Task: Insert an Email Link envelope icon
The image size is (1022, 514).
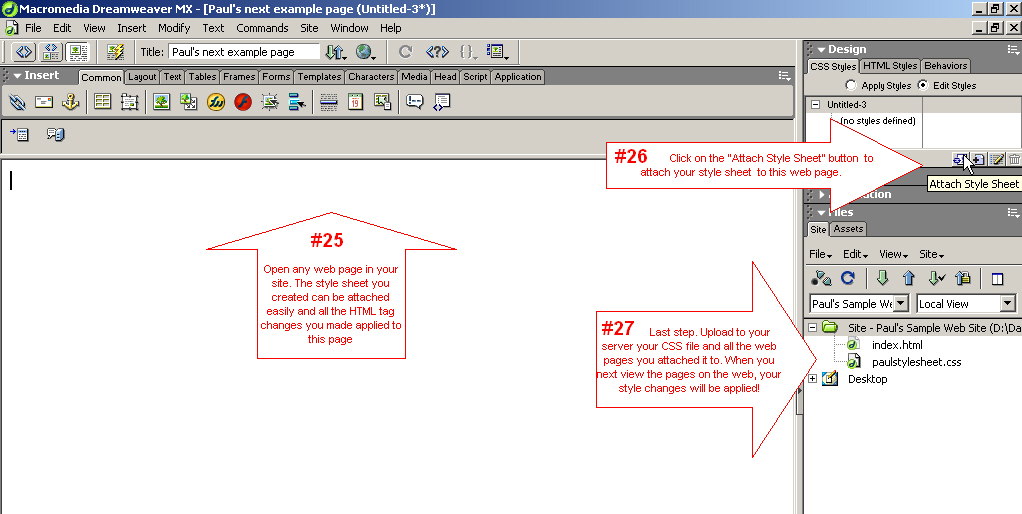Action: click(x=44, y=102)
